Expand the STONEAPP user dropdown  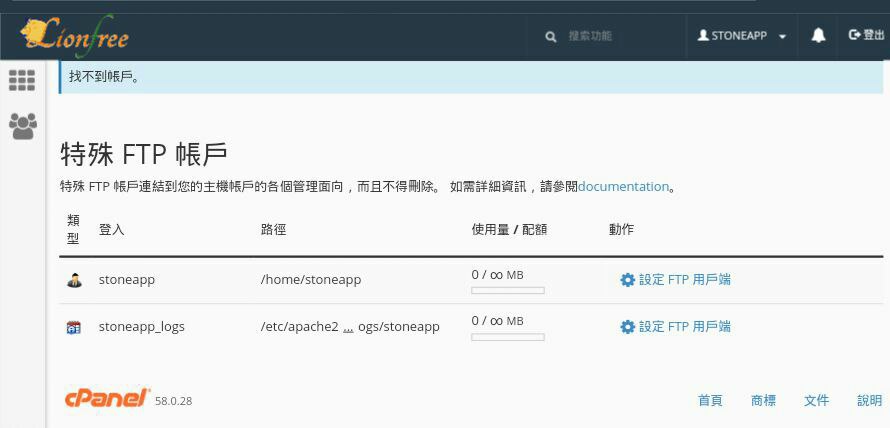pyautogui.click(x=742, y=36)
